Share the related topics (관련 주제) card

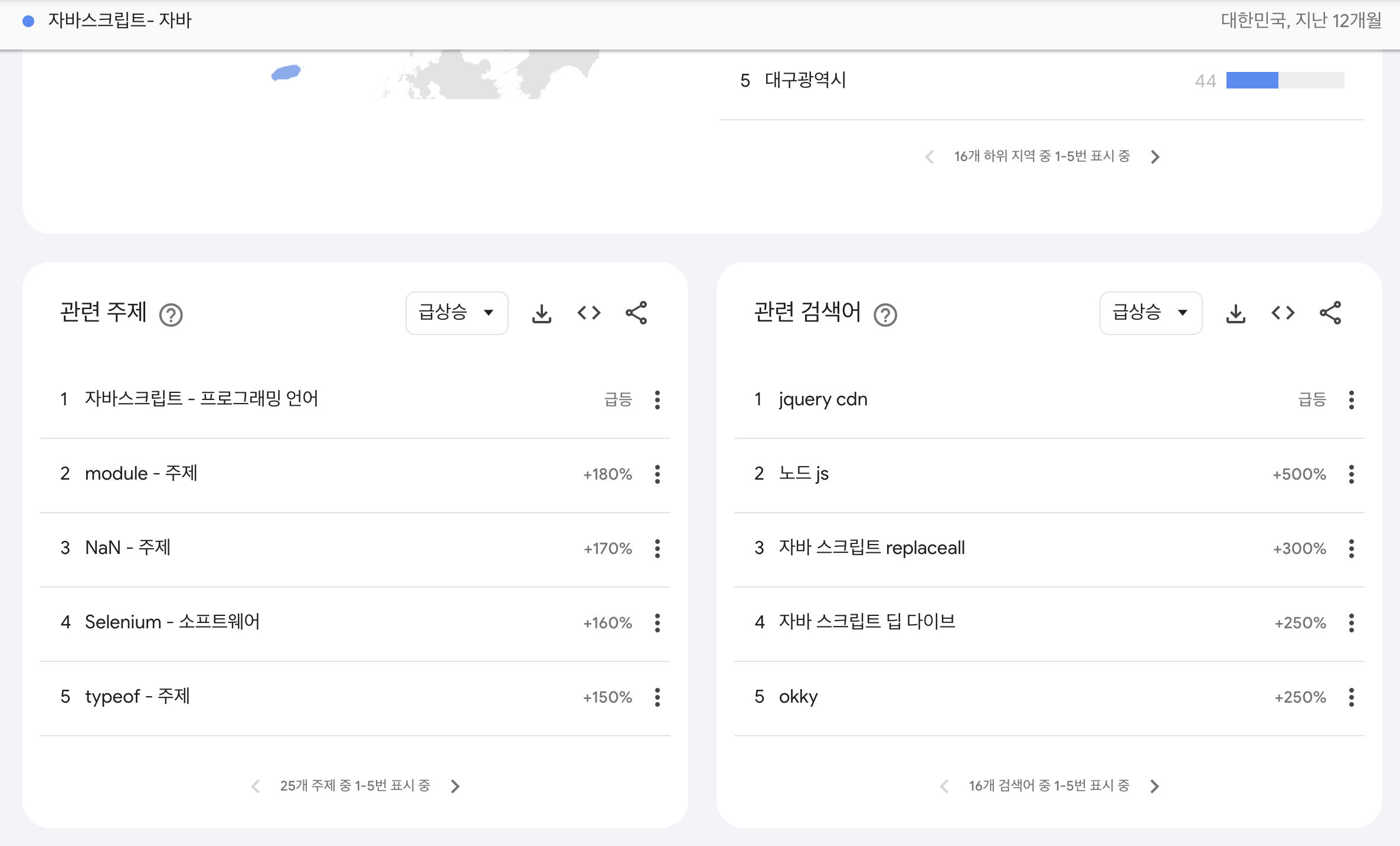point(636,313)
